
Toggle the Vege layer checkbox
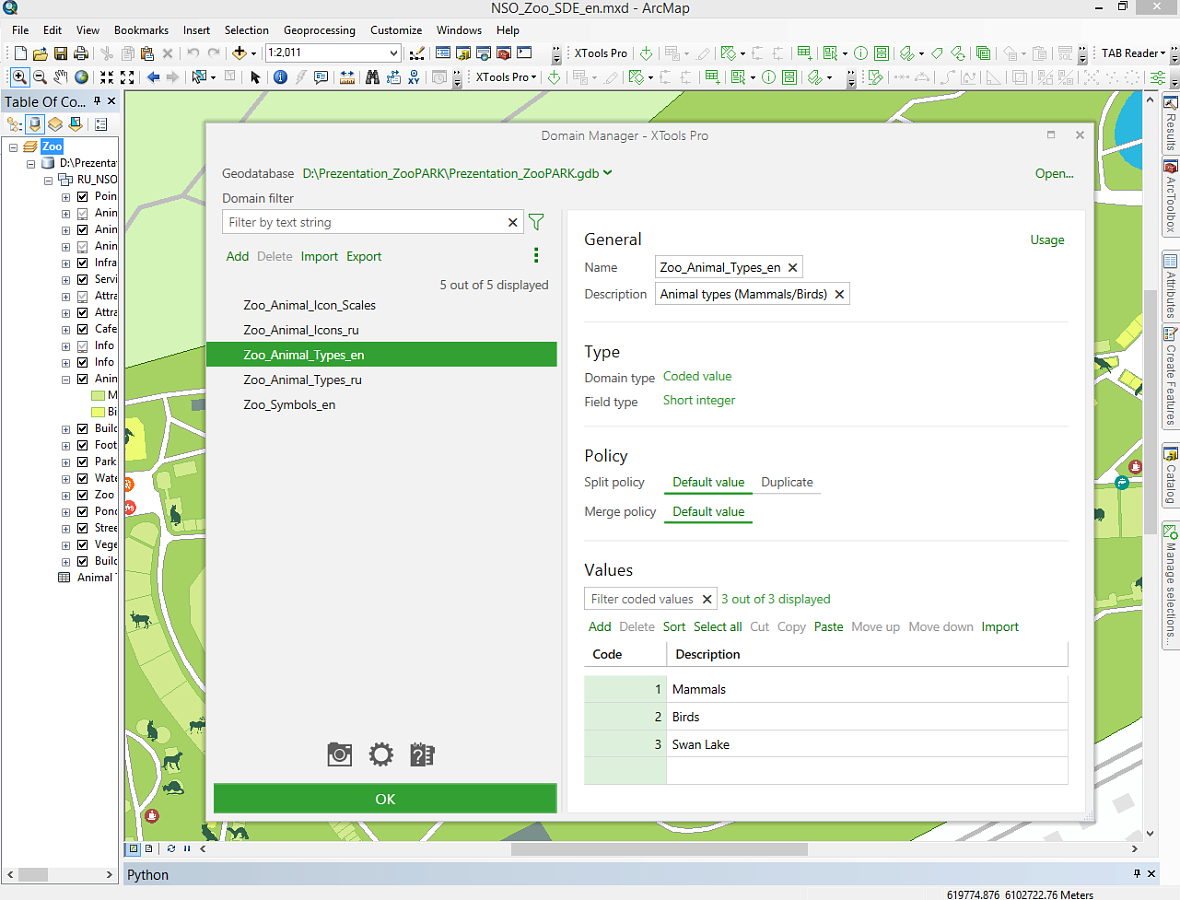click(x=83, y=545)
